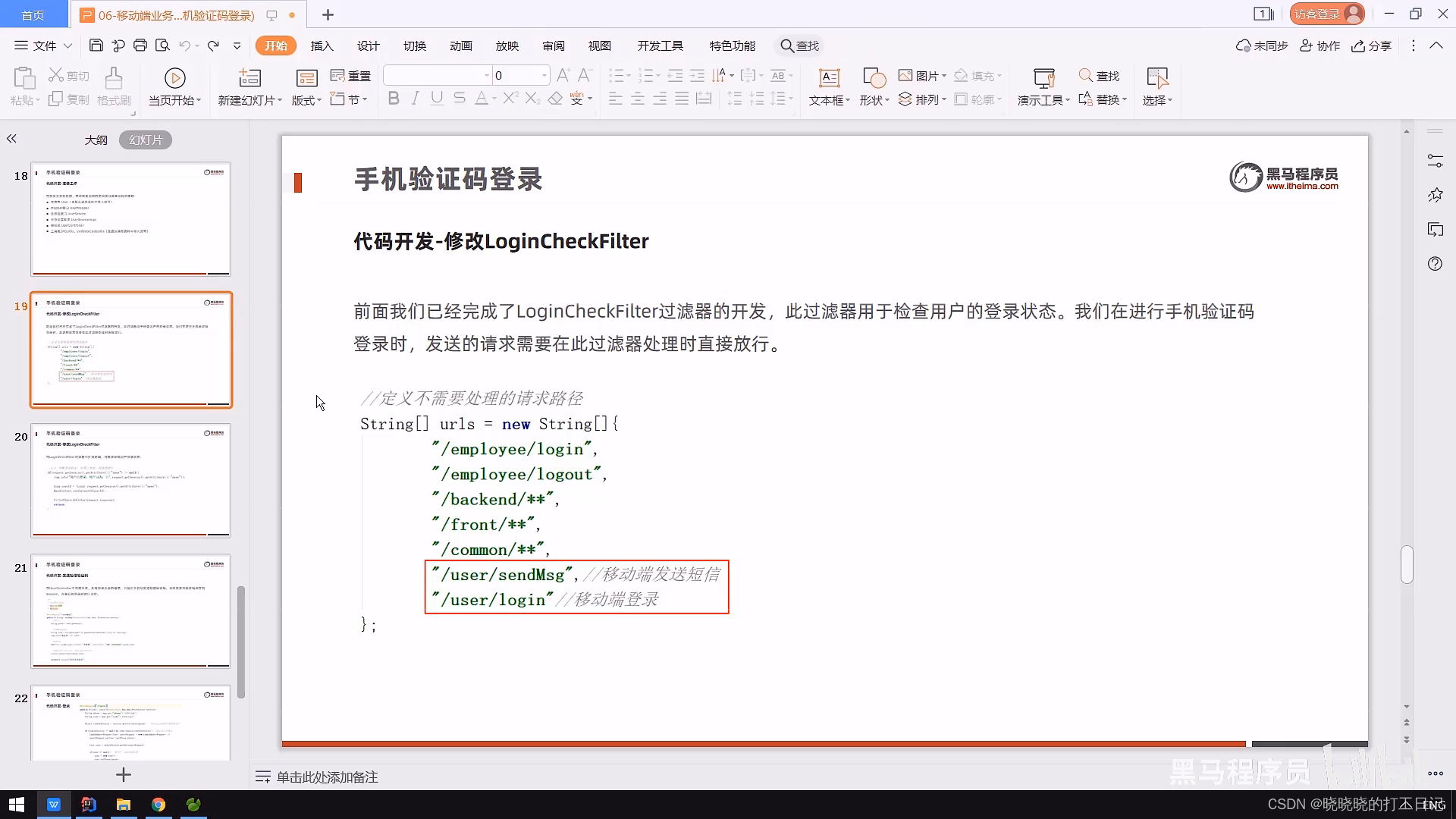Toggle Underline formatting
Screen dimensions: 1456x819
(437, 99)
